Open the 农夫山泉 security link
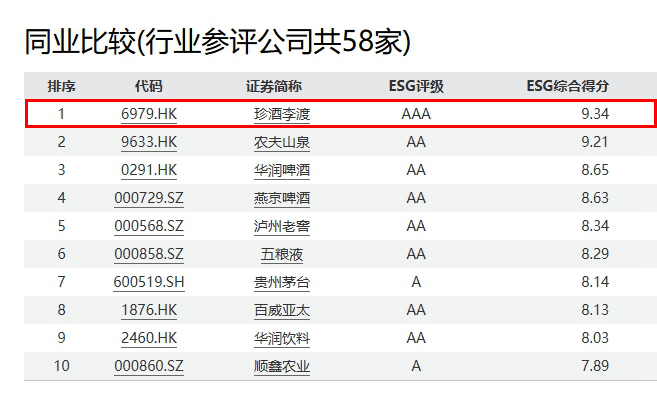657x399 pixels. [282, 142]
